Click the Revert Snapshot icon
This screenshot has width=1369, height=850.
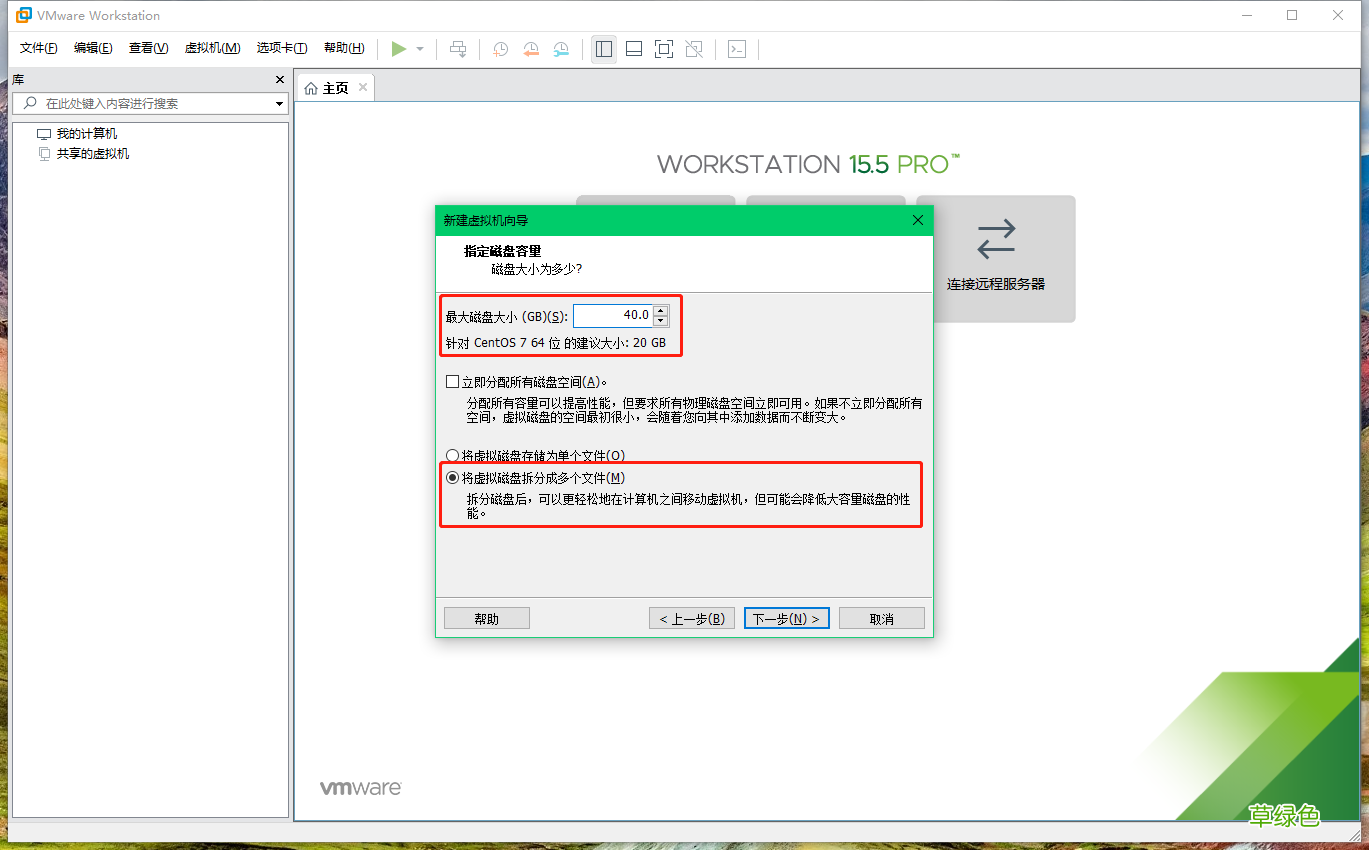pyautogui.click(x=531, y=48)
